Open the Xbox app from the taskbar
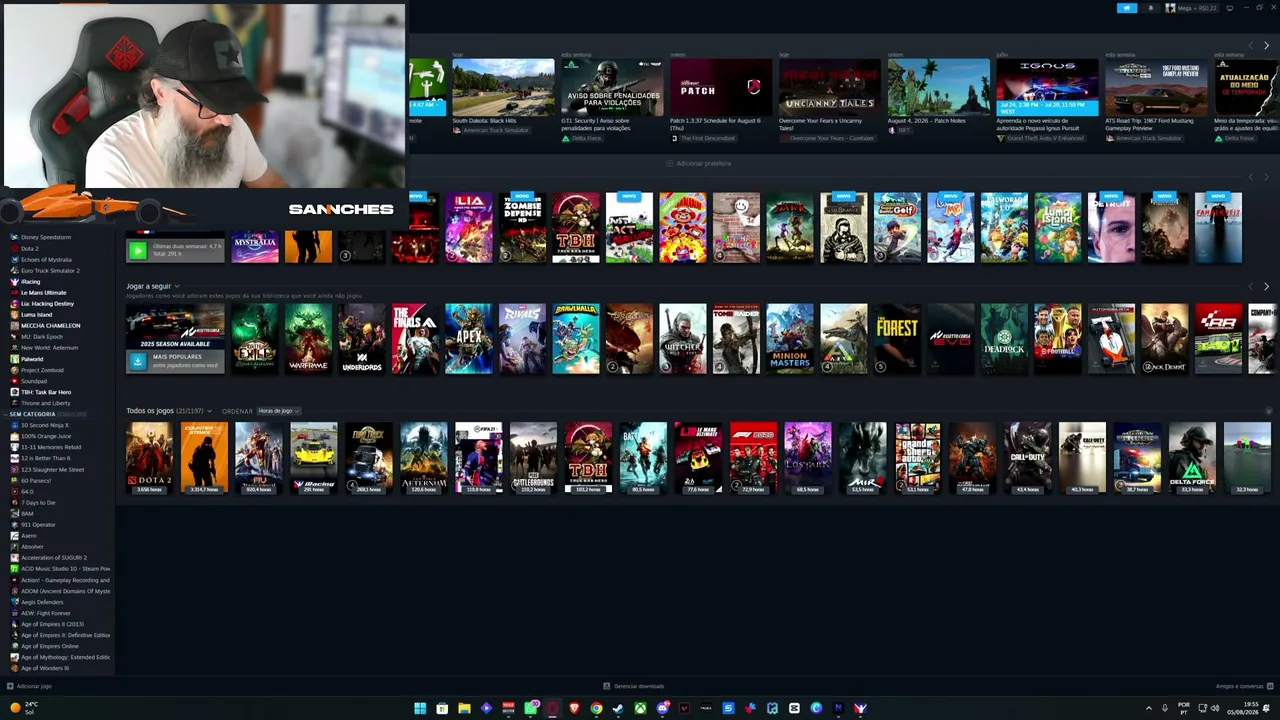The image size is (1280, 720). [x=640, y=708]
